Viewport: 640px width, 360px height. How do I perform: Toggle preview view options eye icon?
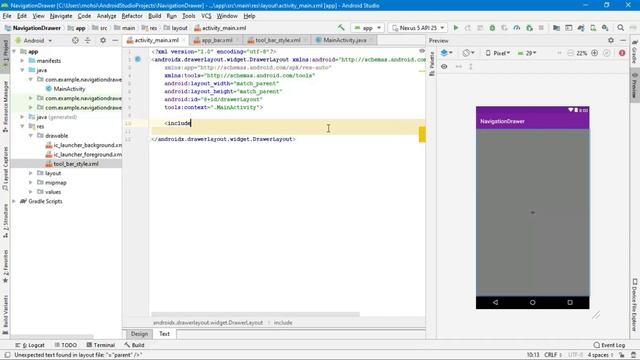pyautogui.click(x=444, y=66)
